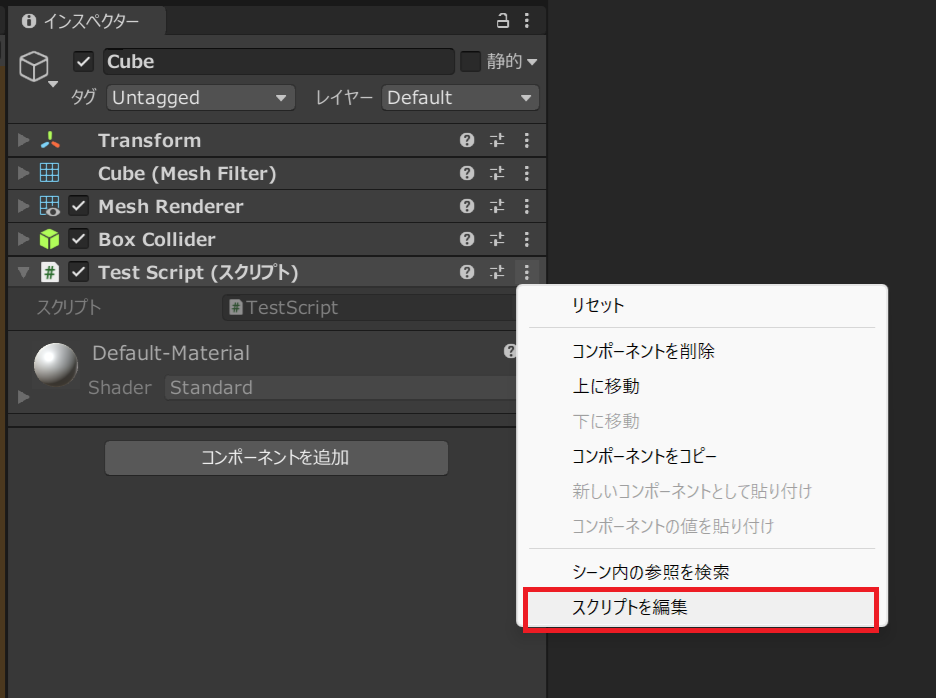Viewport: 936px width, 698px height.
Task: Open the Inspector panel three-dot menu
Action: (x=526, y=21)
